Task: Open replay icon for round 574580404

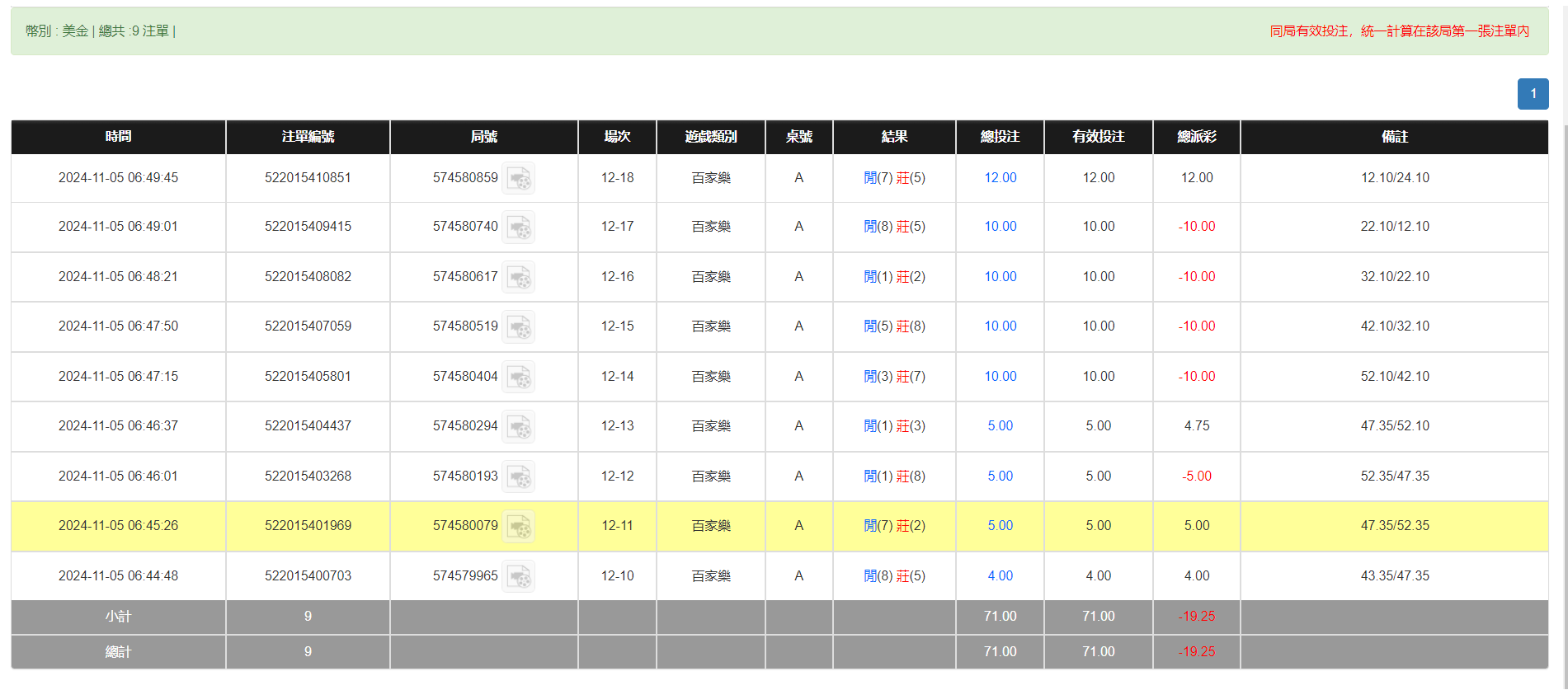Action: pyautogui.click(x=519, y=377)
